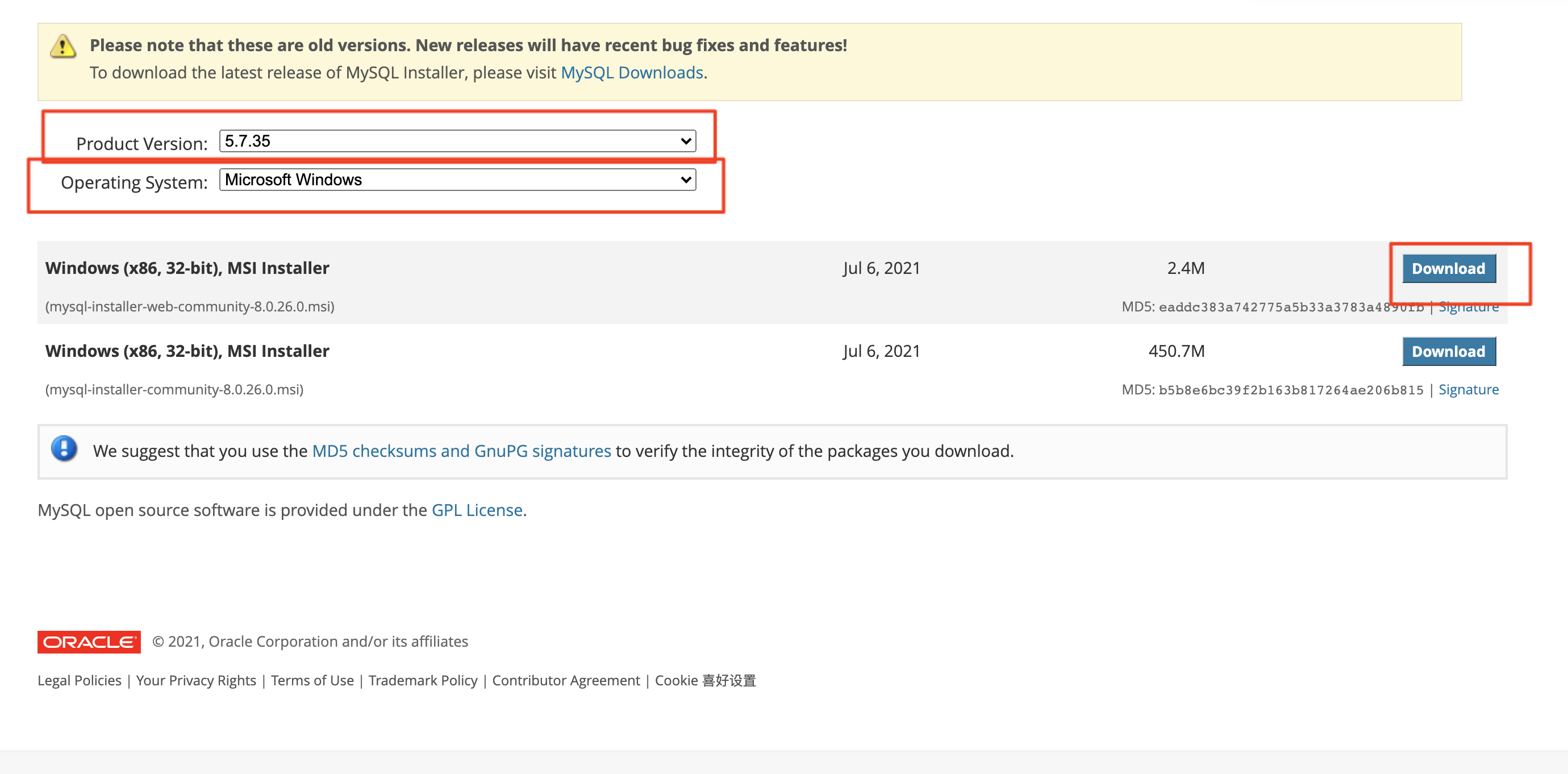Click the 450.7M file size value
1568x774 pixels.
click(1176, 351)
